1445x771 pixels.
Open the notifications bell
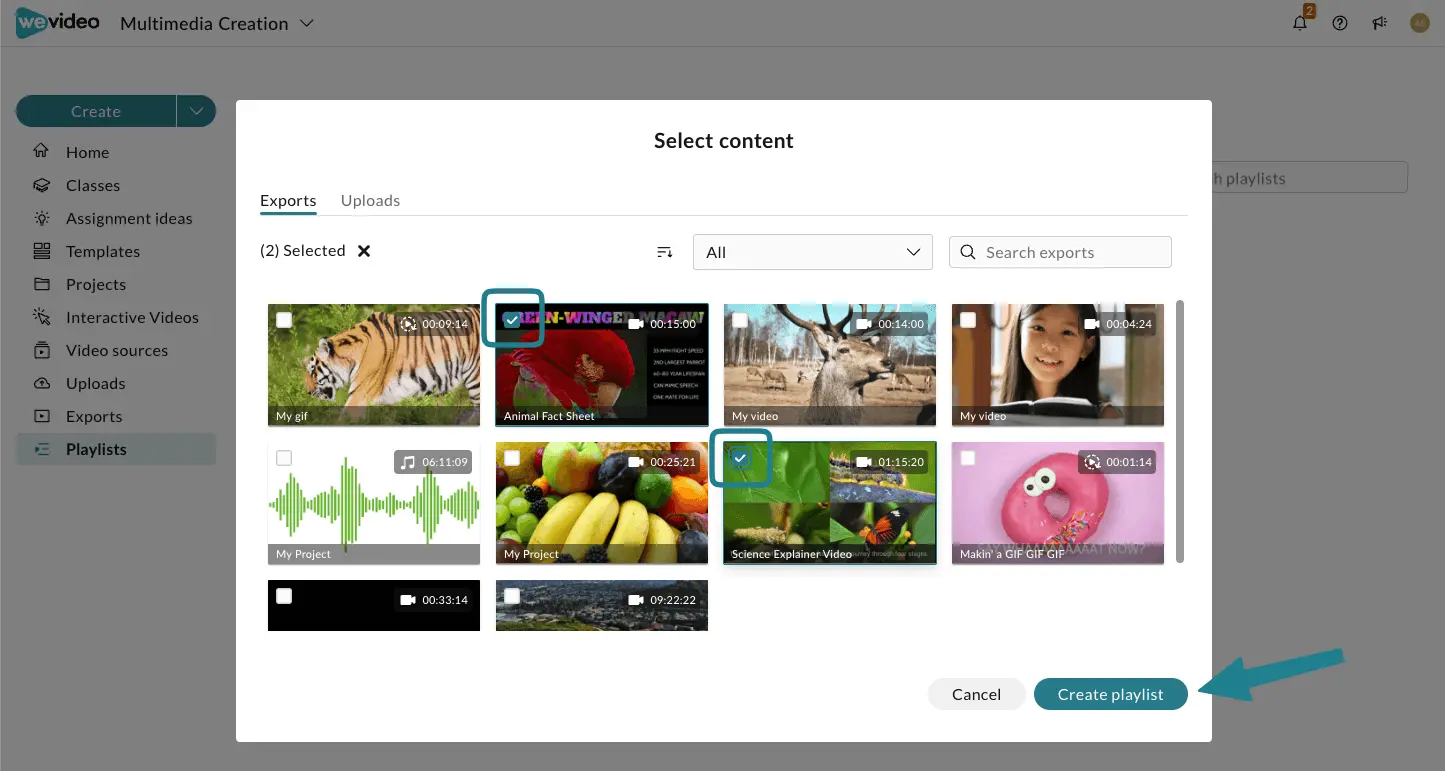pos(1300,23)
